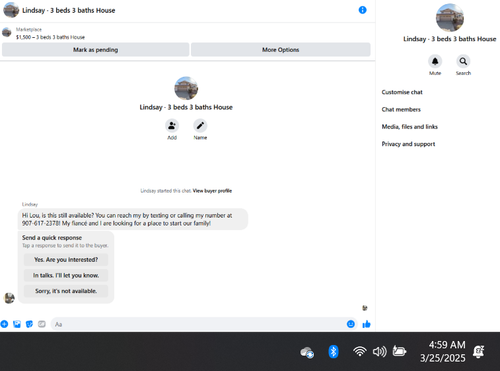Click the center chat house avatar
The image size is (500, 371).
pyautogui.click(x=186, y=88)
